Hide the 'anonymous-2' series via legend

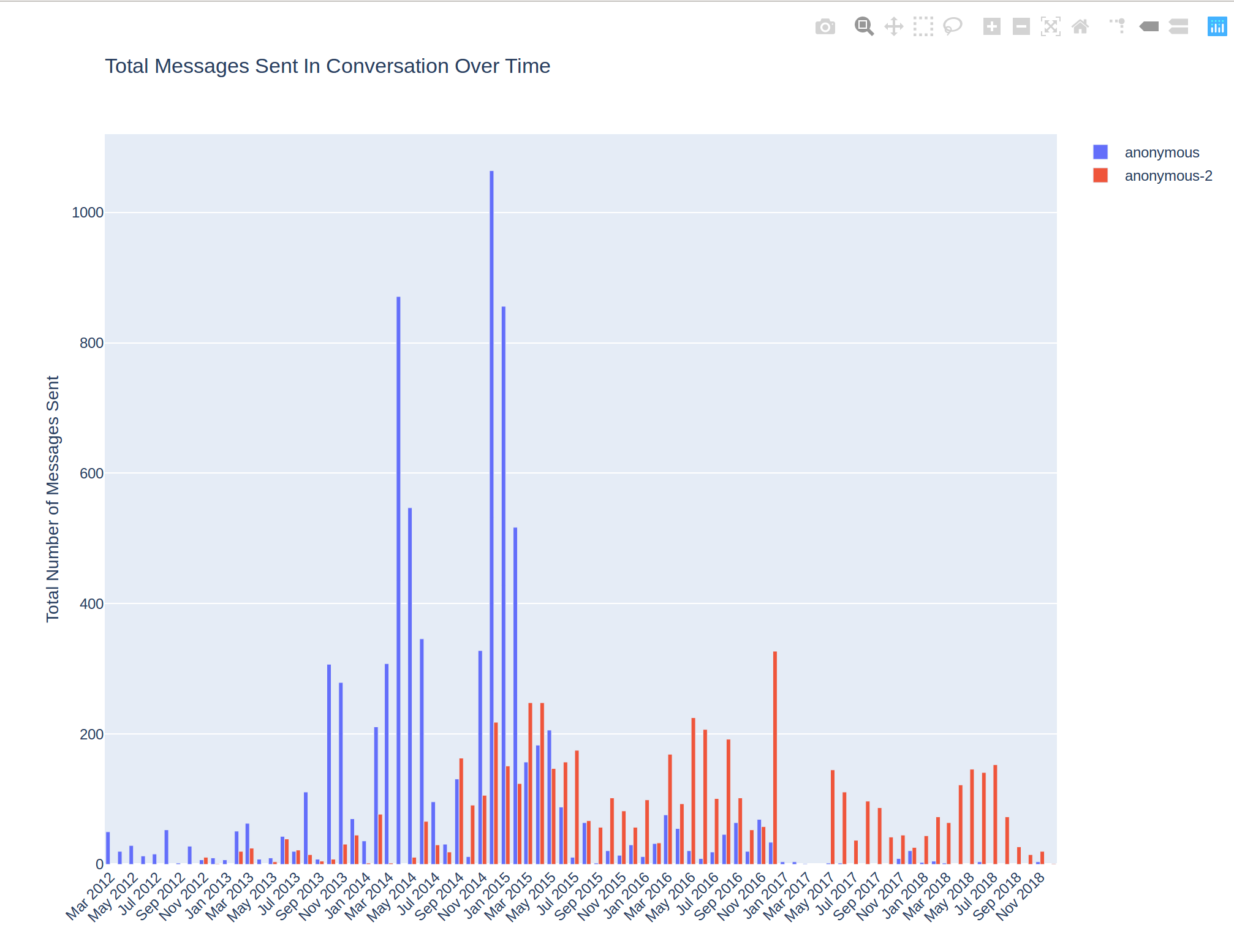tap(1169, 176)
